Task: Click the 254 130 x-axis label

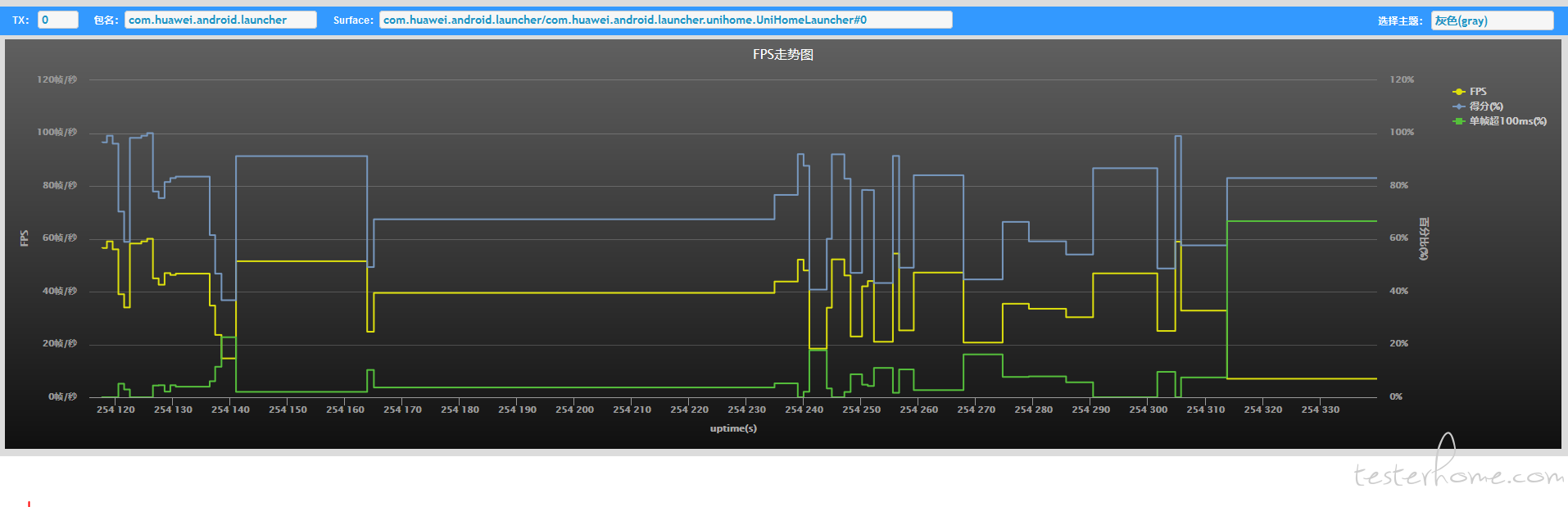Action: click(x=173, y=410)
